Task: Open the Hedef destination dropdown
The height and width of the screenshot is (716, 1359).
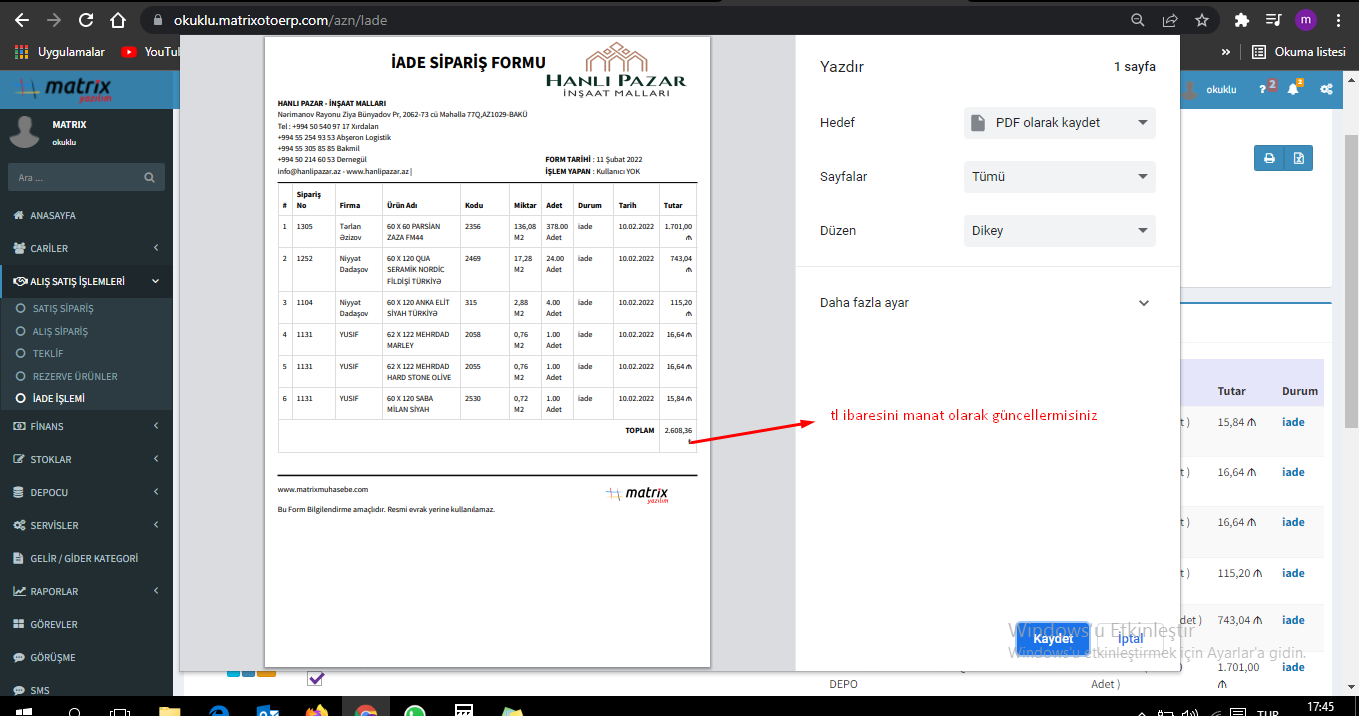Action: tap(1059, 123)
